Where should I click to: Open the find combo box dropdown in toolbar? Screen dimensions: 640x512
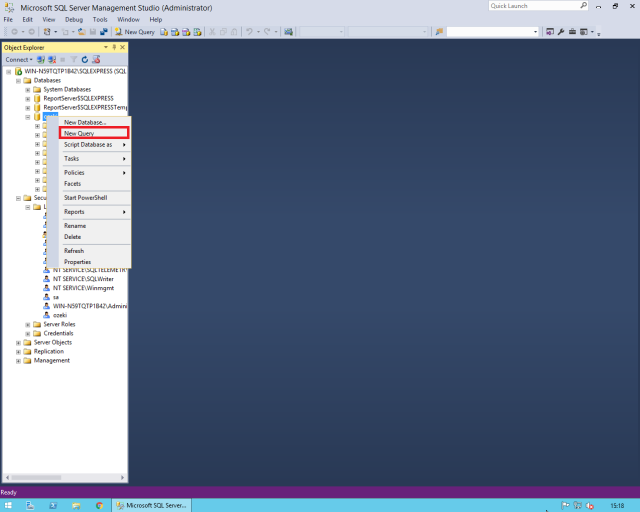point(536,32)
